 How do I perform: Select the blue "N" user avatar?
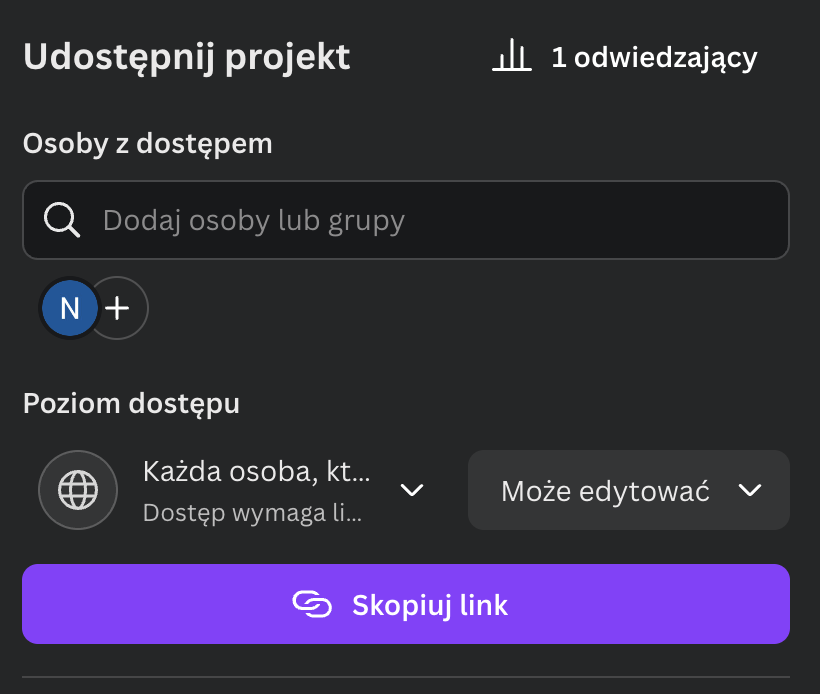pos(69,308)
